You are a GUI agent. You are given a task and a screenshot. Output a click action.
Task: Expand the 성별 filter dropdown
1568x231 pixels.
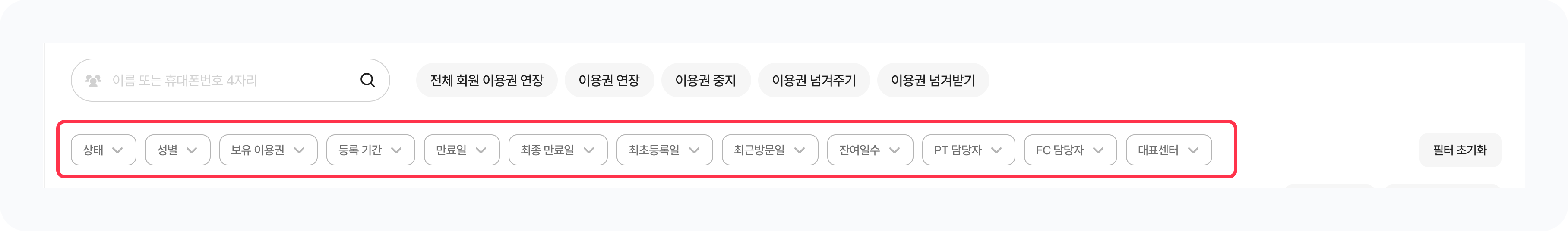coord(178,150)
